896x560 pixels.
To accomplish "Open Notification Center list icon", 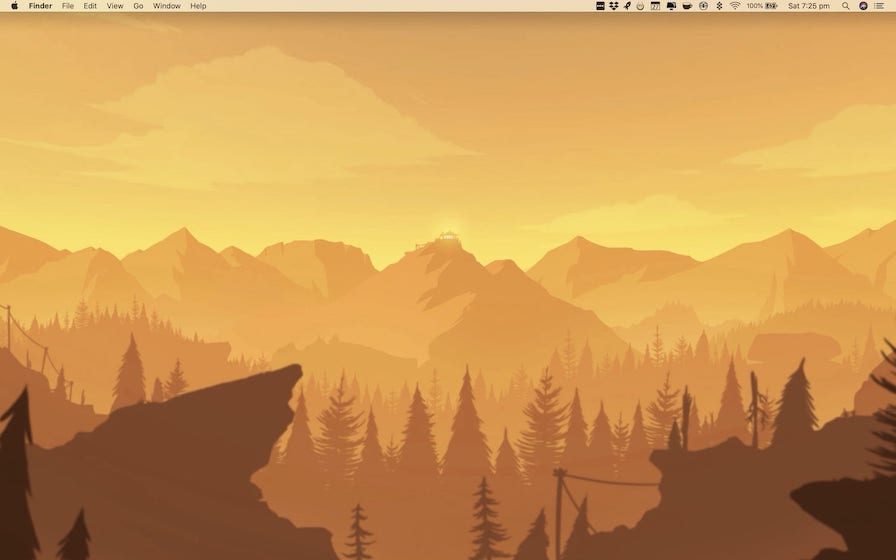I will 879,6.
